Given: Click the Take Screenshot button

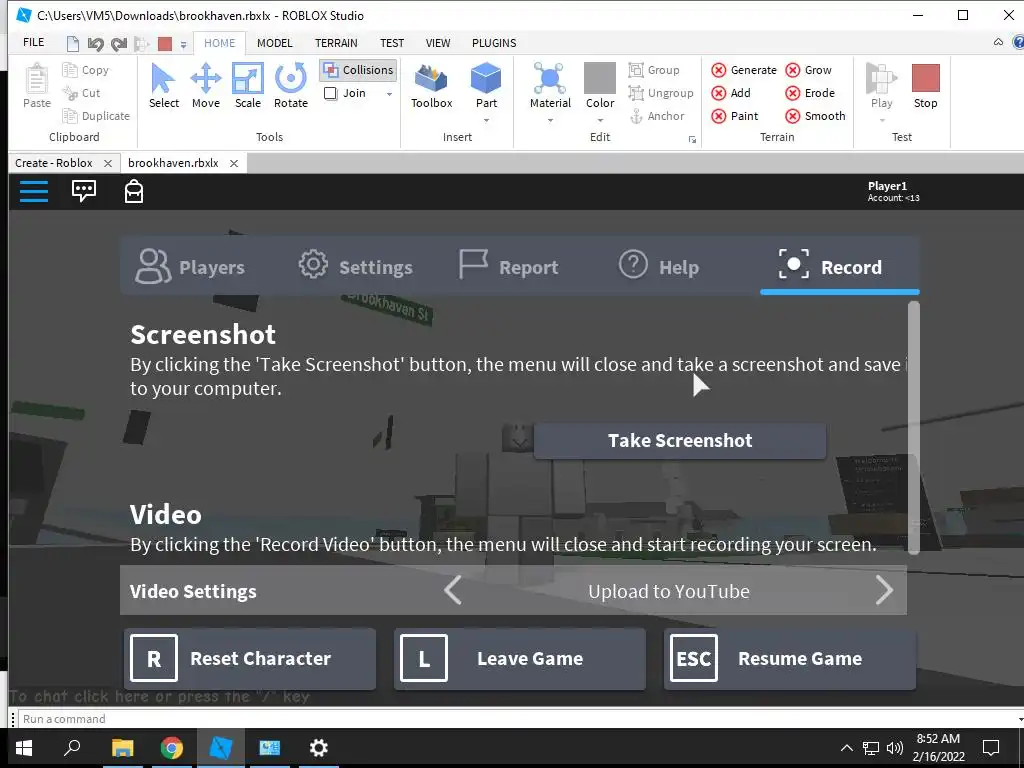Looking at the screenshot, I should pyautogui.click(x=680, y=440).
